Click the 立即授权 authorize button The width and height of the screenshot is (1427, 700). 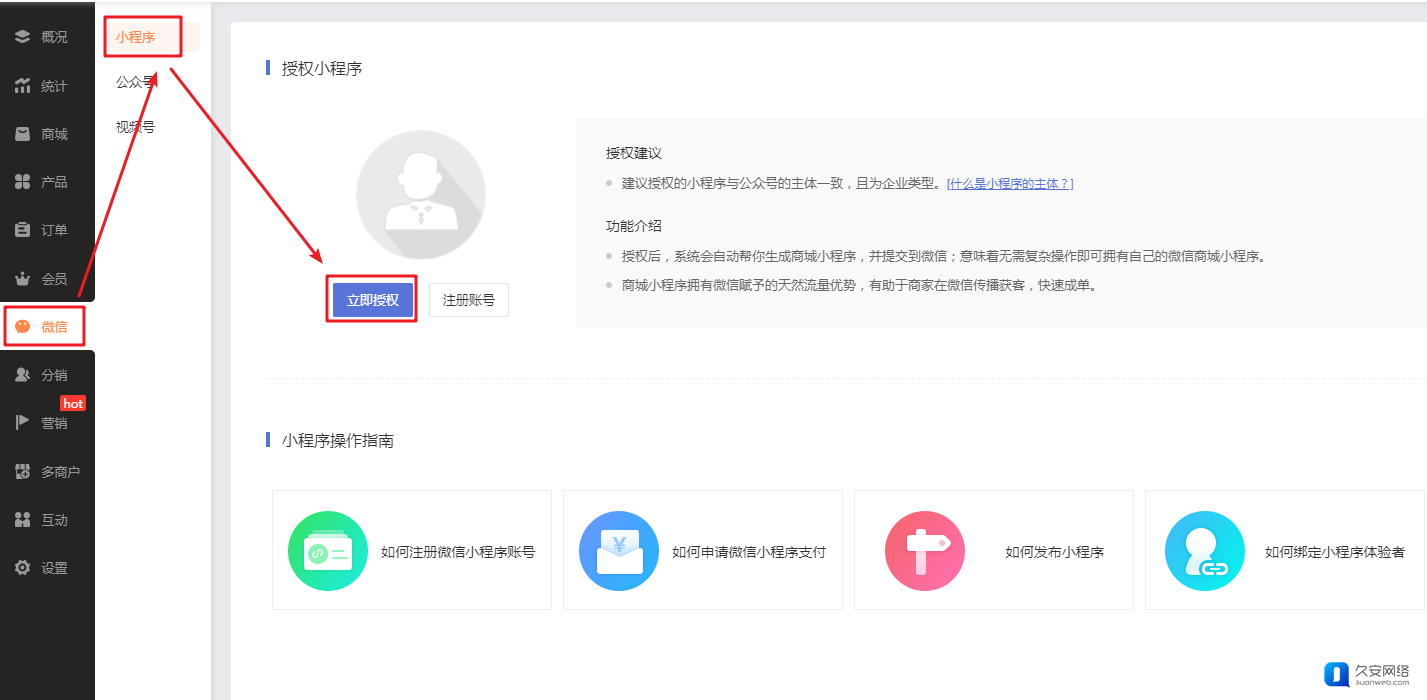372,300
